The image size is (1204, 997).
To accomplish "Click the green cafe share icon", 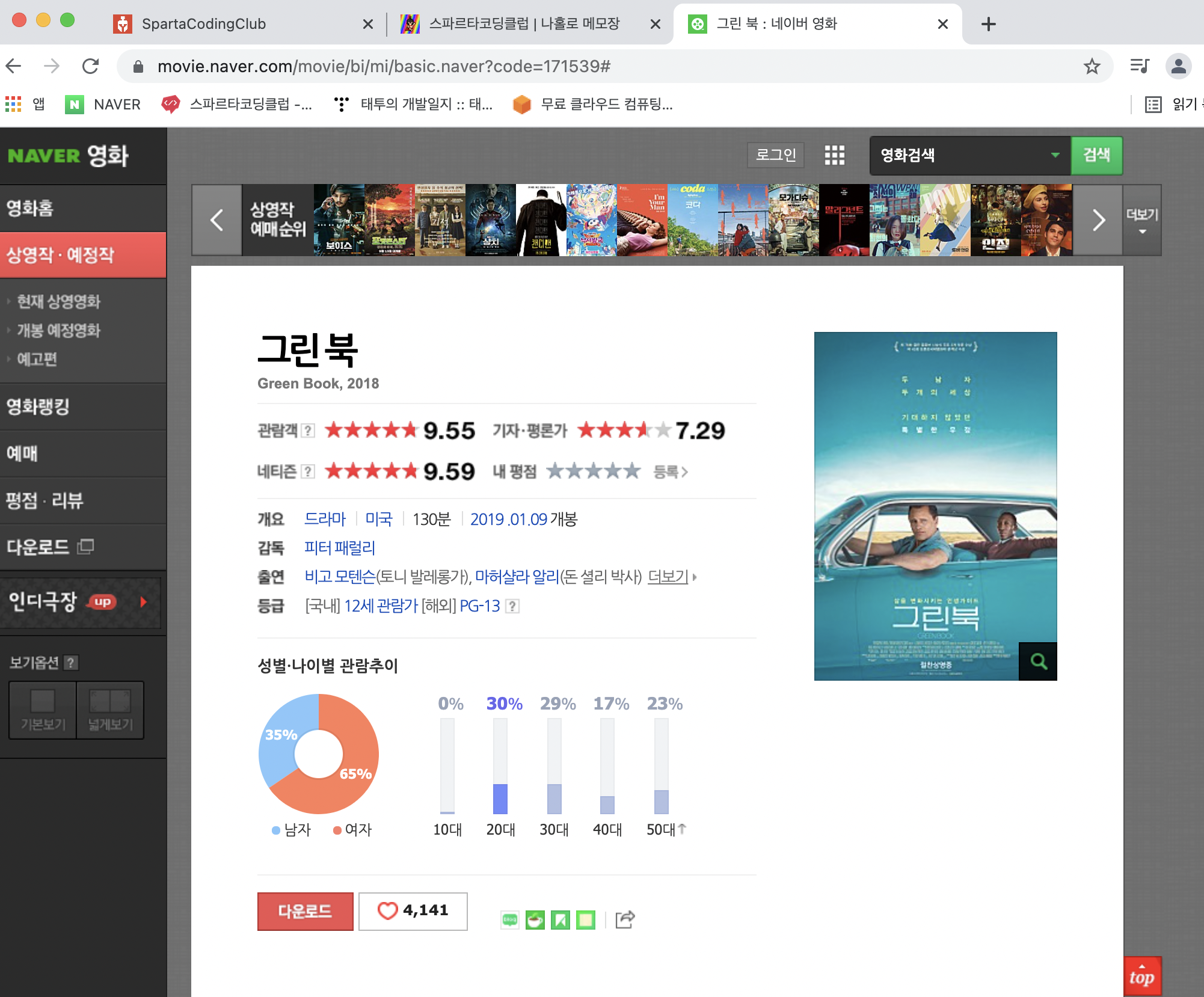I will pos(535,920).
